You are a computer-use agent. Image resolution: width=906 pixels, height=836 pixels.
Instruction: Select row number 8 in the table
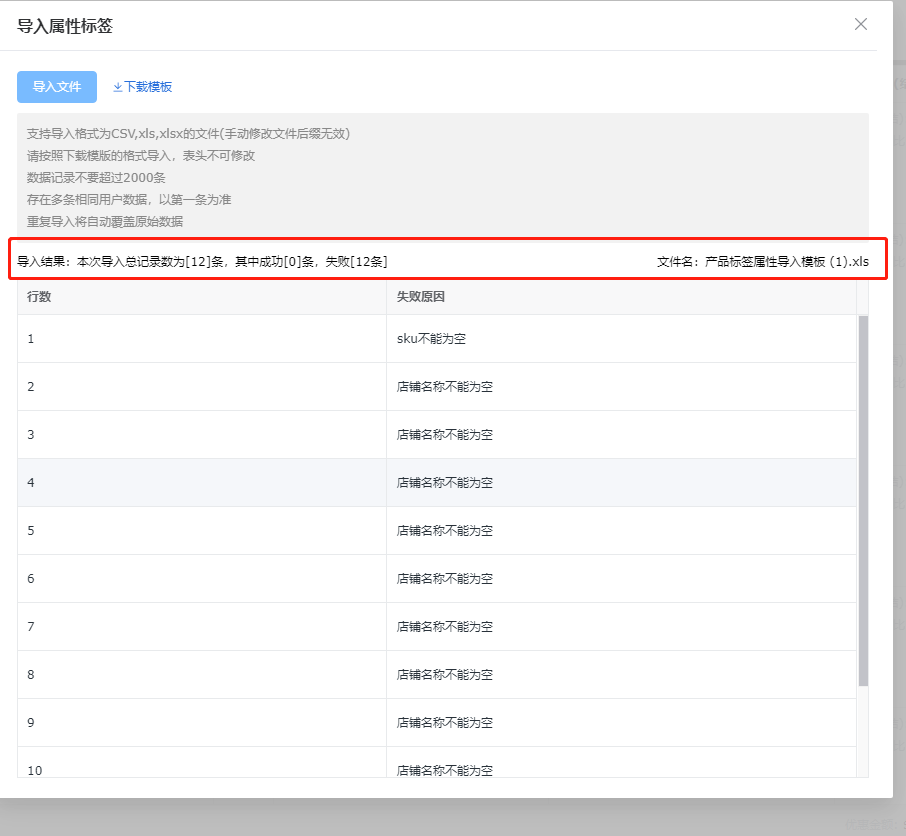(31, 674)
